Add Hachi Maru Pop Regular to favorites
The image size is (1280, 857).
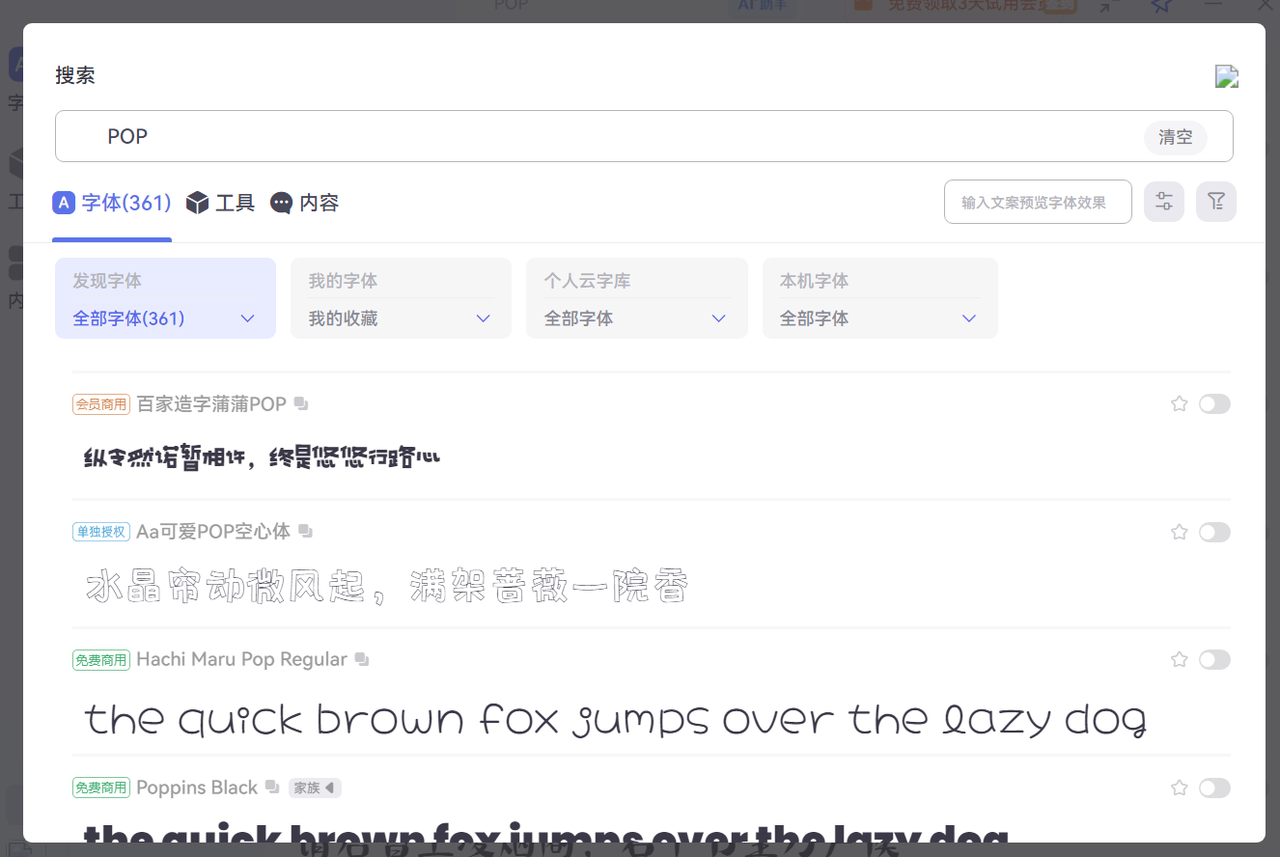coord(1179,660)
